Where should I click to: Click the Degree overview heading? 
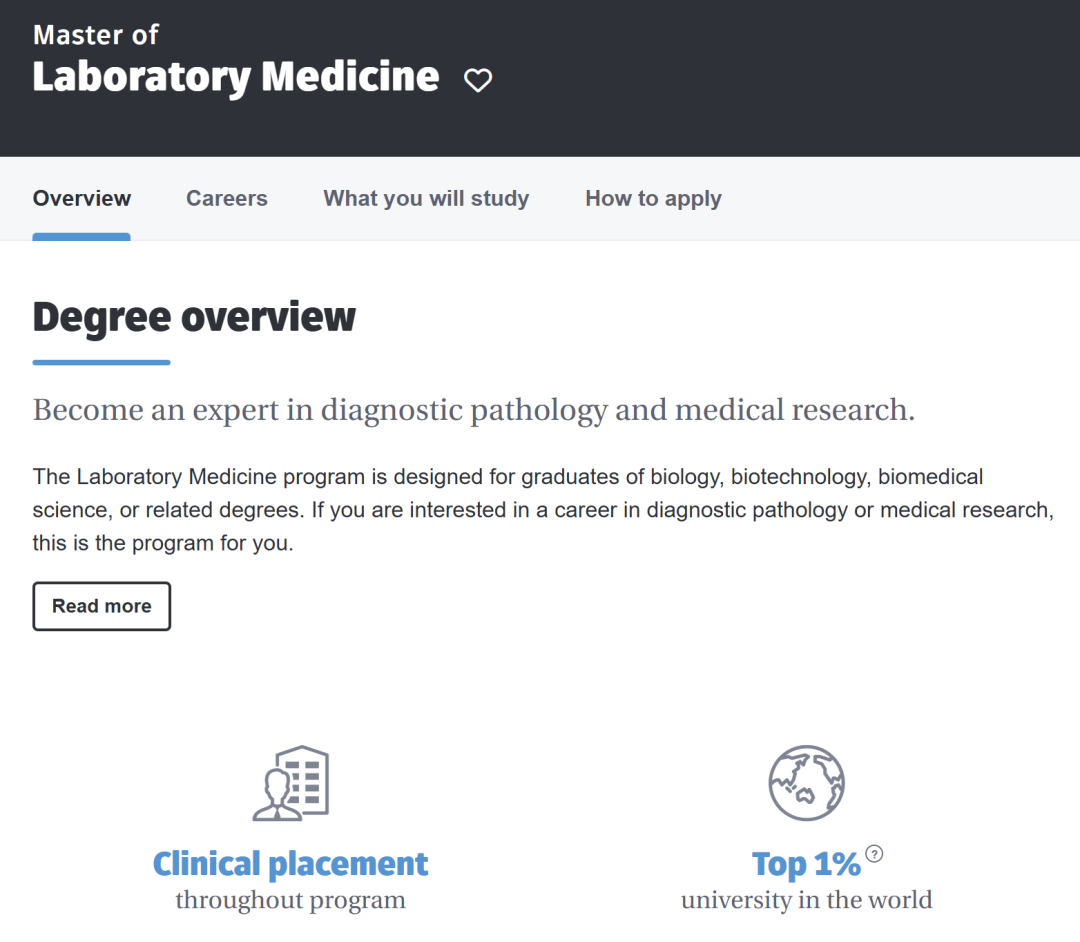tap(194, 317)
